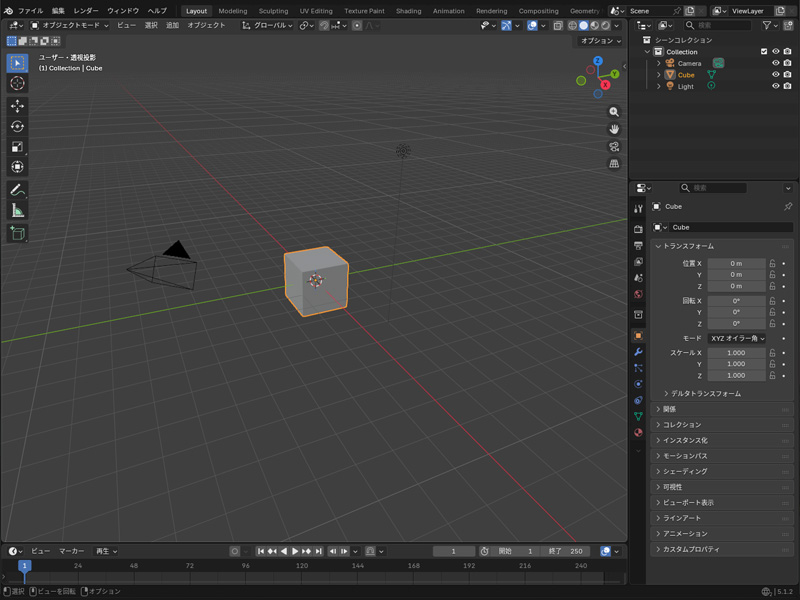Open the viewport Options dropdown

(x=600, y=41)
